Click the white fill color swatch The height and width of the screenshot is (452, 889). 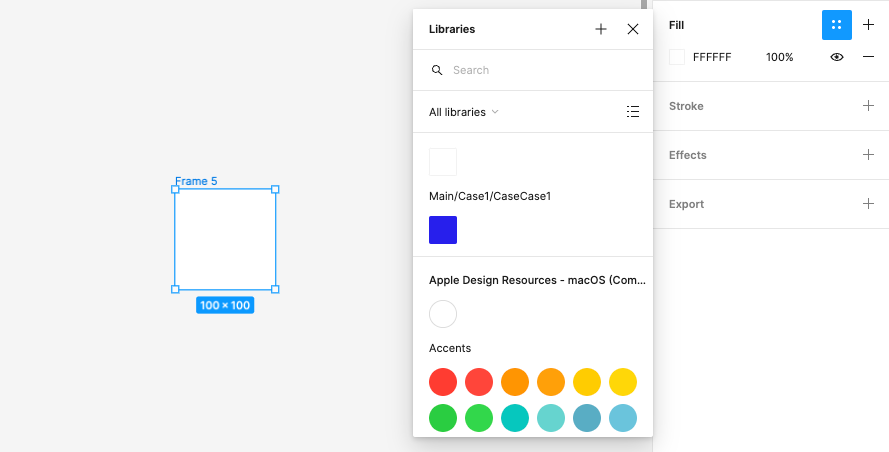click(x=677, y=57)
